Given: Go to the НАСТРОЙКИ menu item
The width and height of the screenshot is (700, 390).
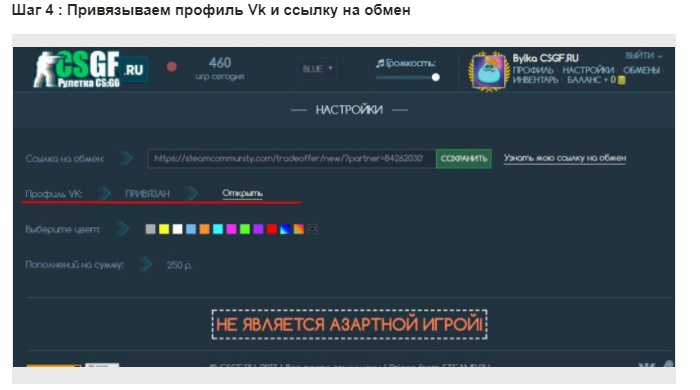Looking at the screenshot, I should (588, 71).
